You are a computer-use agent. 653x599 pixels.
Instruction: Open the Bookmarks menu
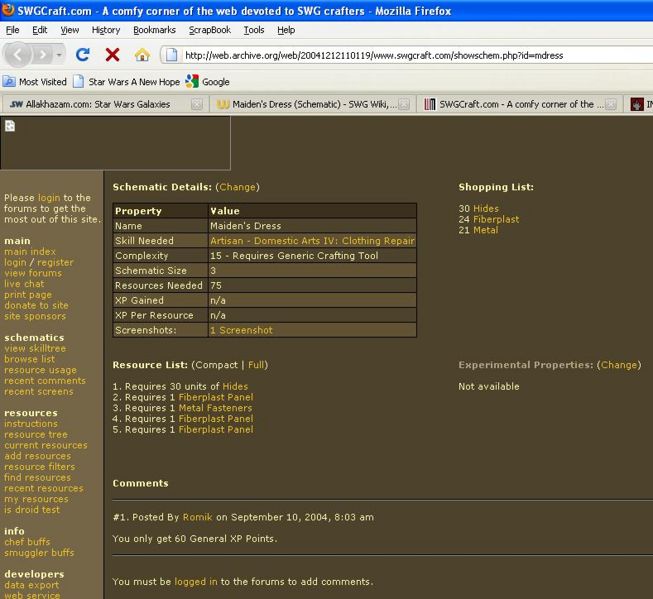(154, 30)
